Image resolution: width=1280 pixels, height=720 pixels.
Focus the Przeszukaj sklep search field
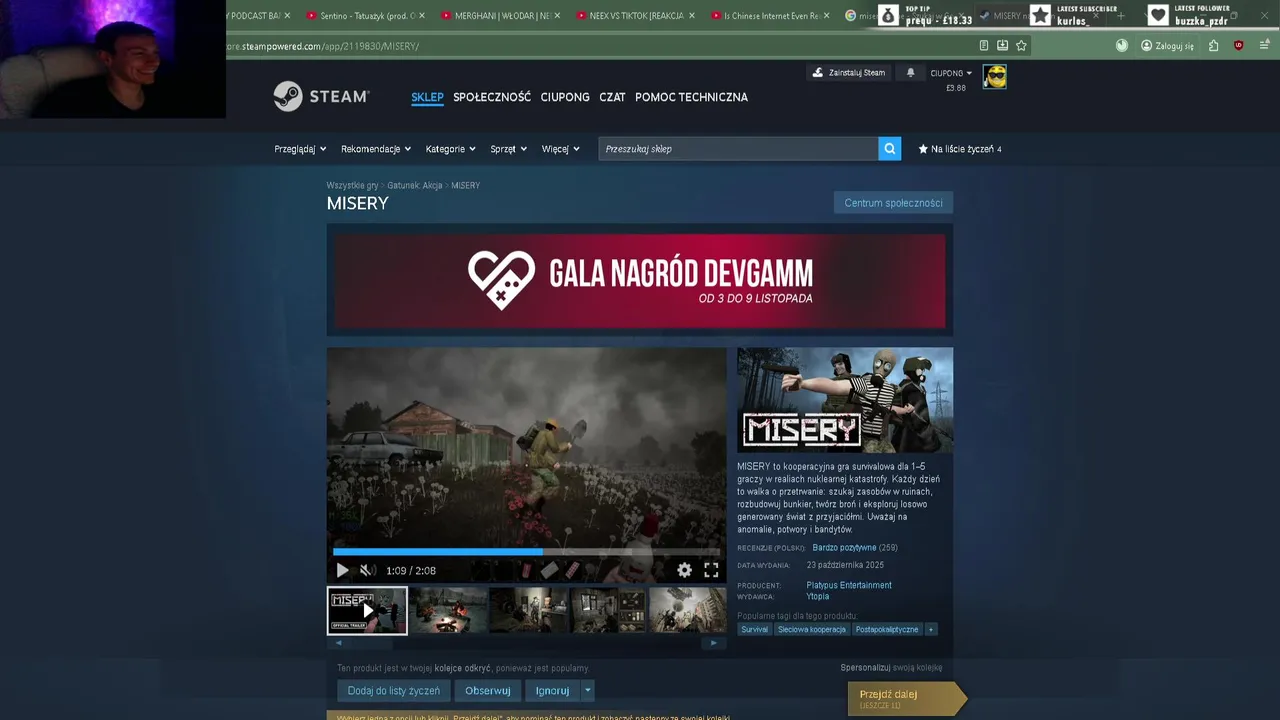[738, 149]
